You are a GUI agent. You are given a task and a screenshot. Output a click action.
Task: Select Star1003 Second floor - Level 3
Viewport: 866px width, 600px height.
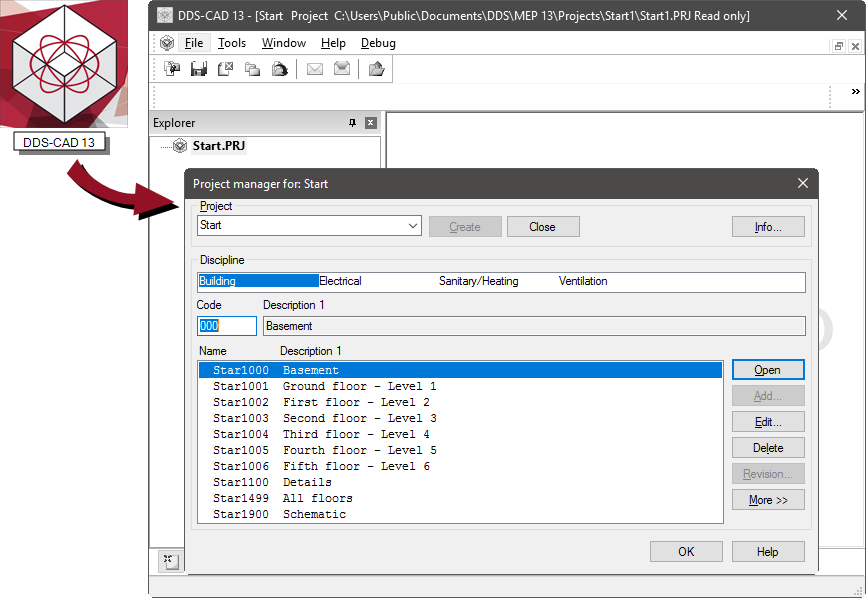tap(460, 418)
